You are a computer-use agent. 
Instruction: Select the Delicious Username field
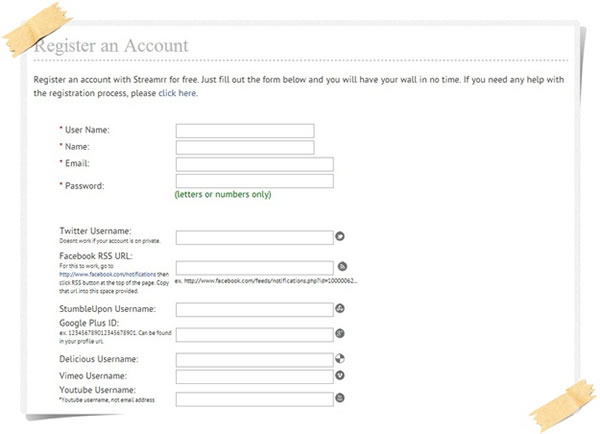coord(254,359)
